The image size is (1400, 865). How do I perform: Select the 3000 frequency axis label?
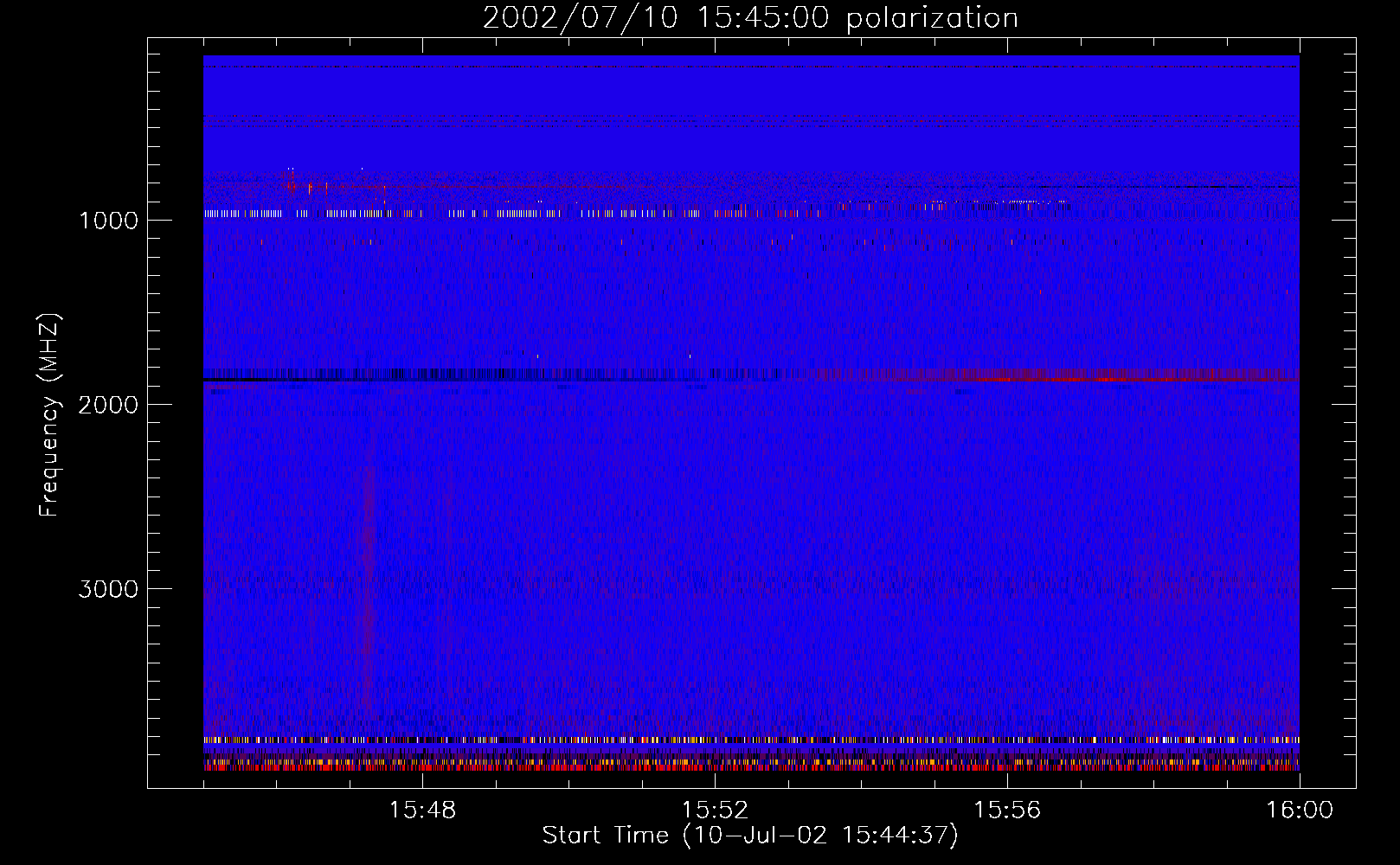click(x=108, y=589)
